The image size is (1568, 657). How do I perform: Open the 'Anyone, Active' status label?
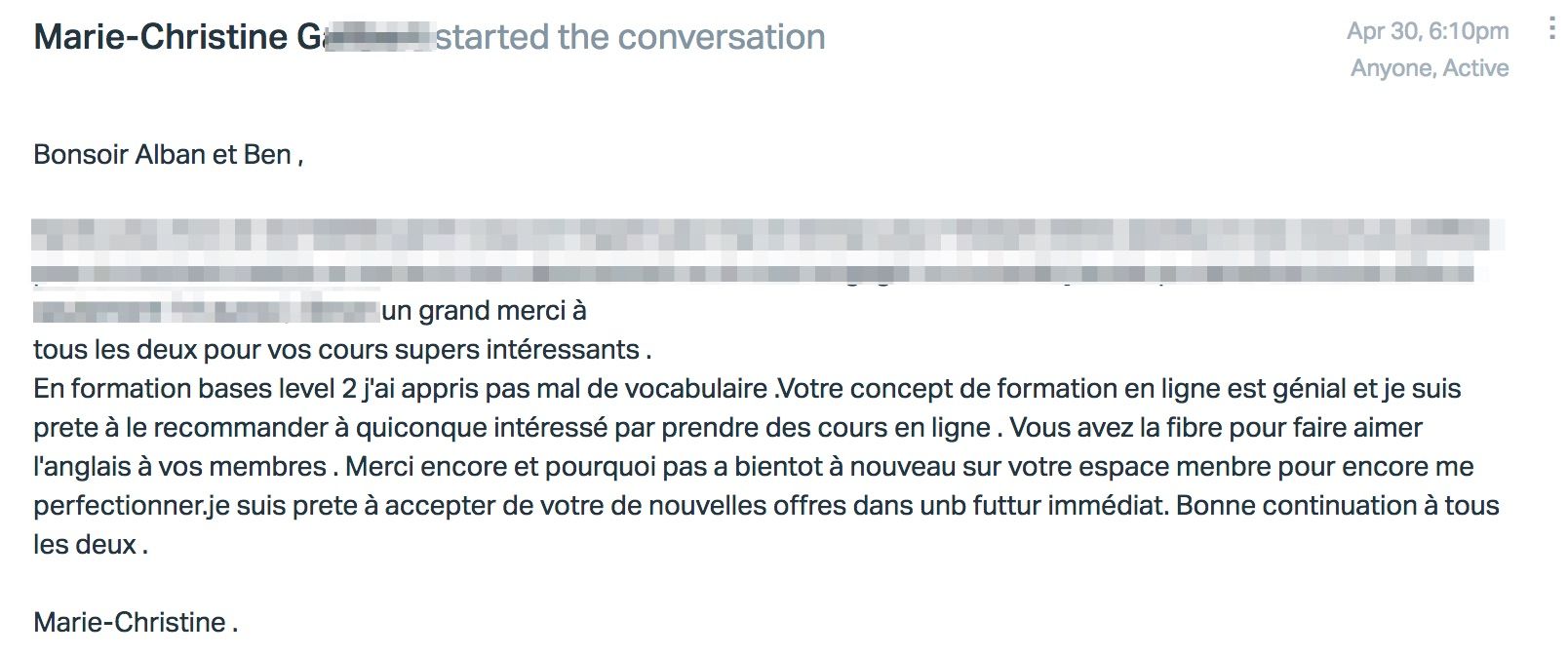pos(1430,68)
